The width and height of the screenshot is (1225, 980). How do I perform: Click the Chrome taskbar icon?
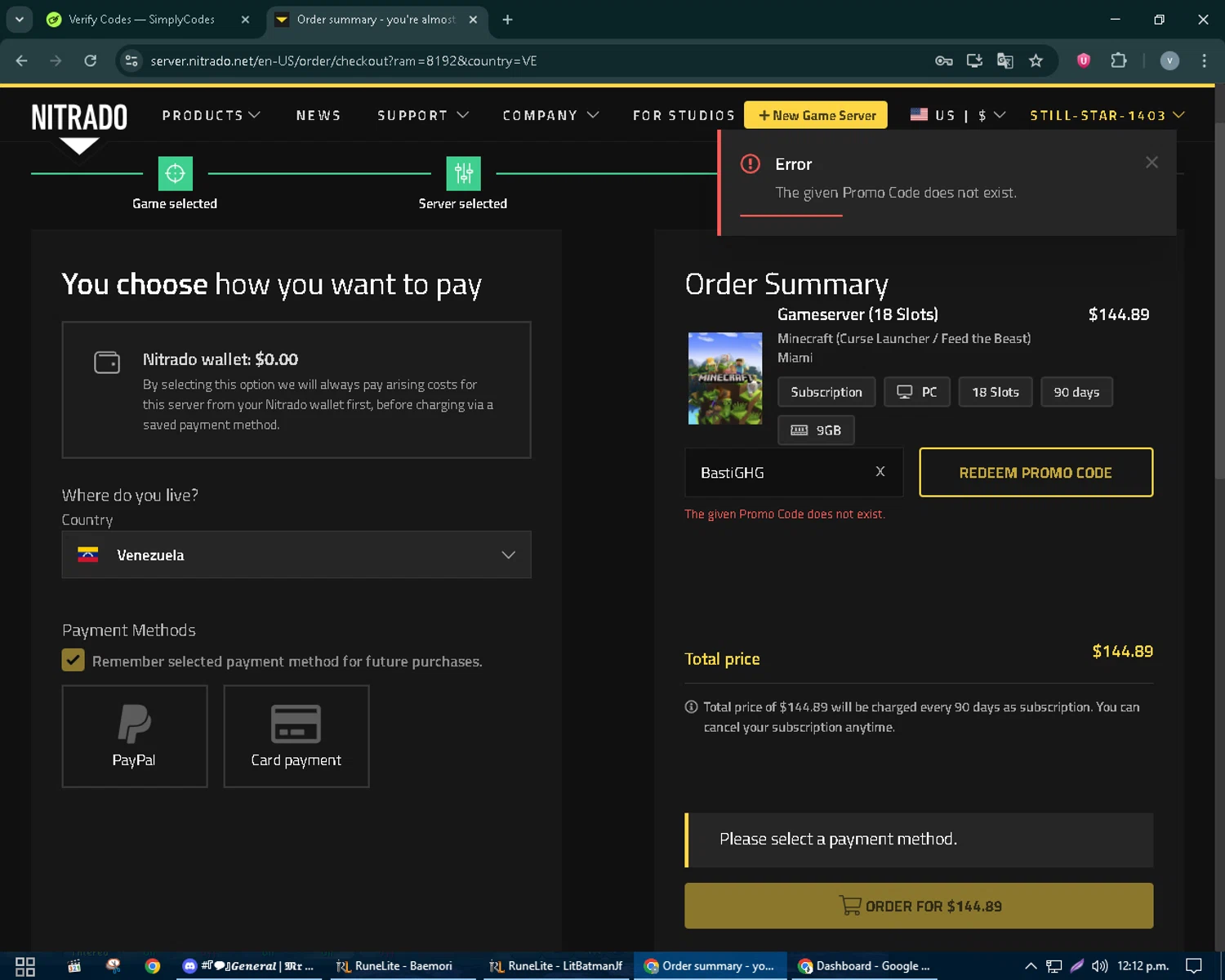(x=153, y=966)
